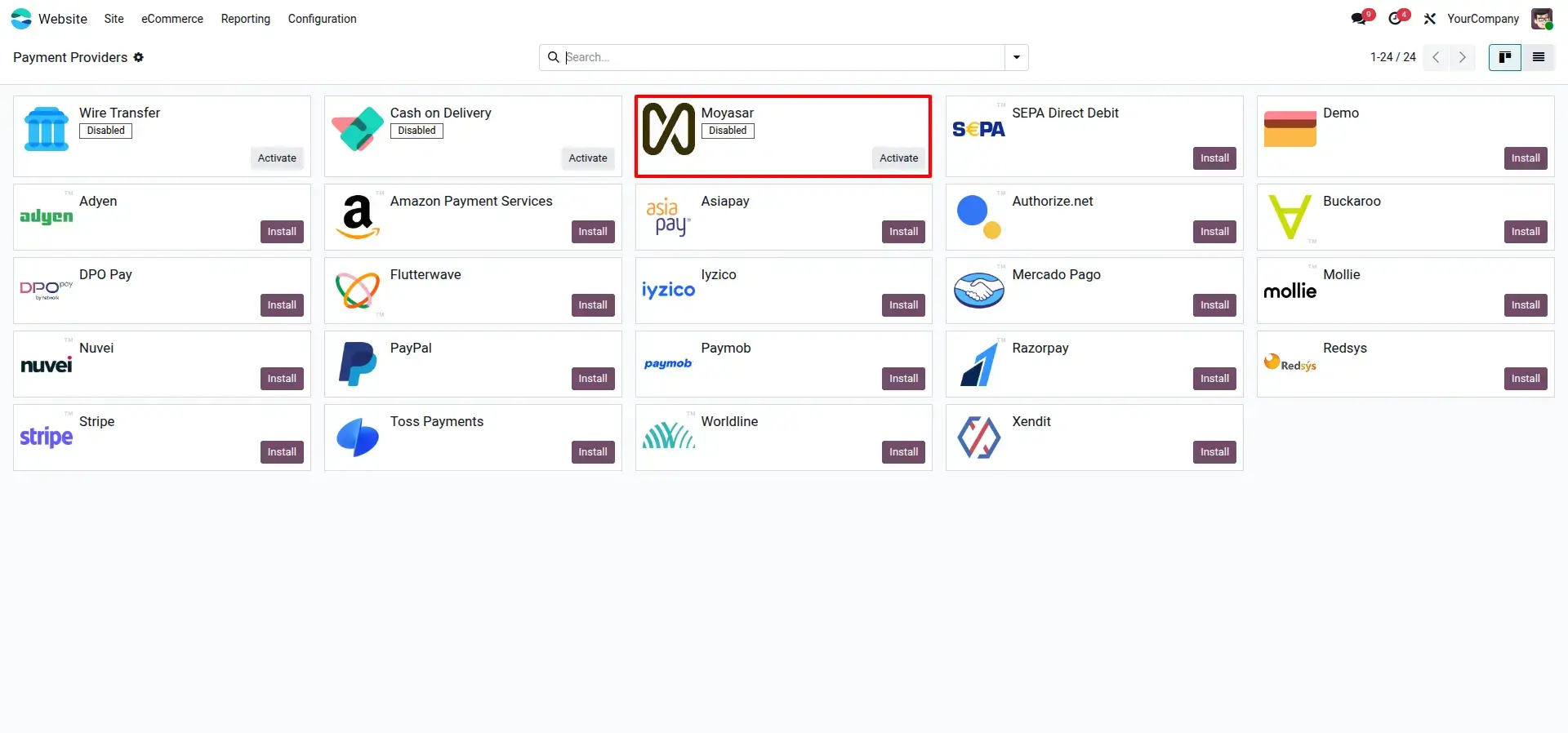Click the Adyen logo
1568x733 pixels.
47,216
